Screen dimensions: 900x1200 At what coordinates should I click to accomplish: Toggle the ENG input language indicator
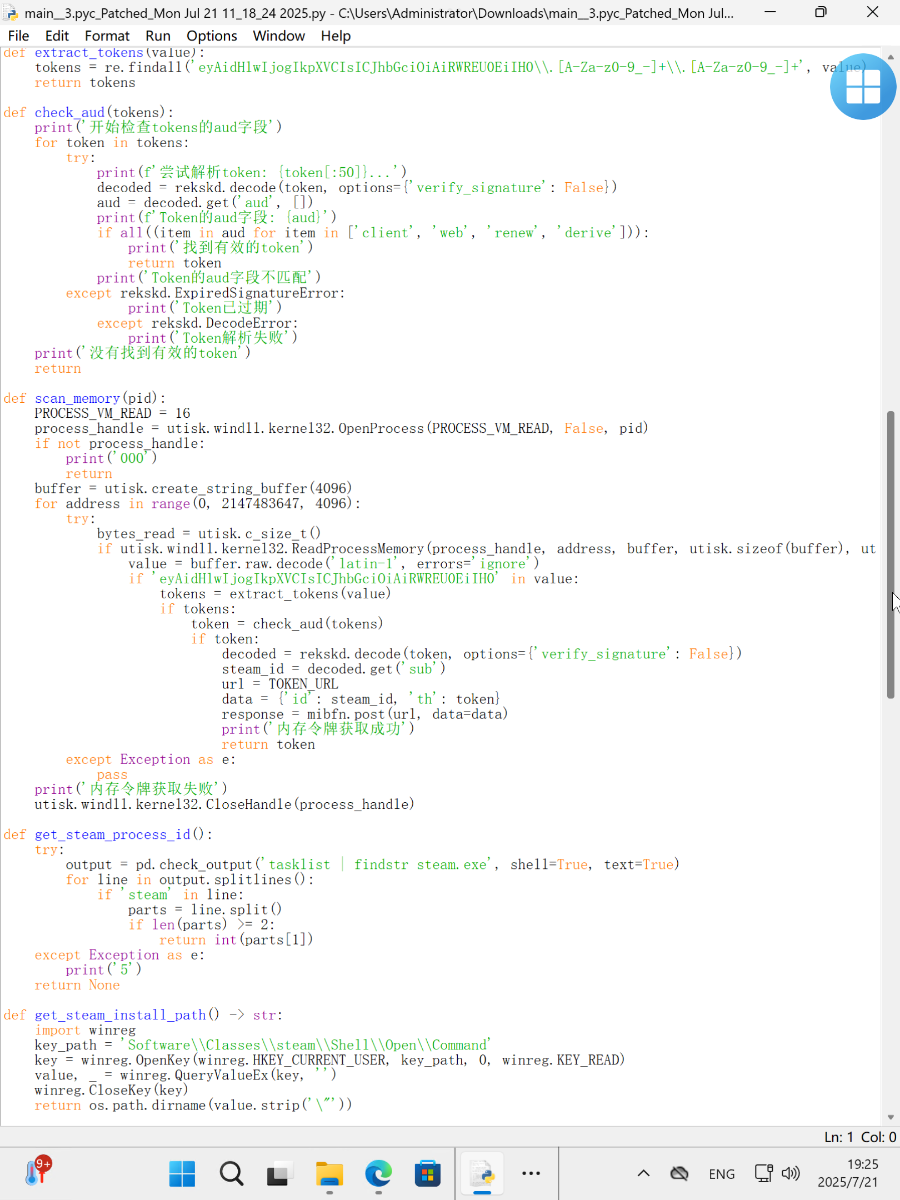[x=721, y=1174]
